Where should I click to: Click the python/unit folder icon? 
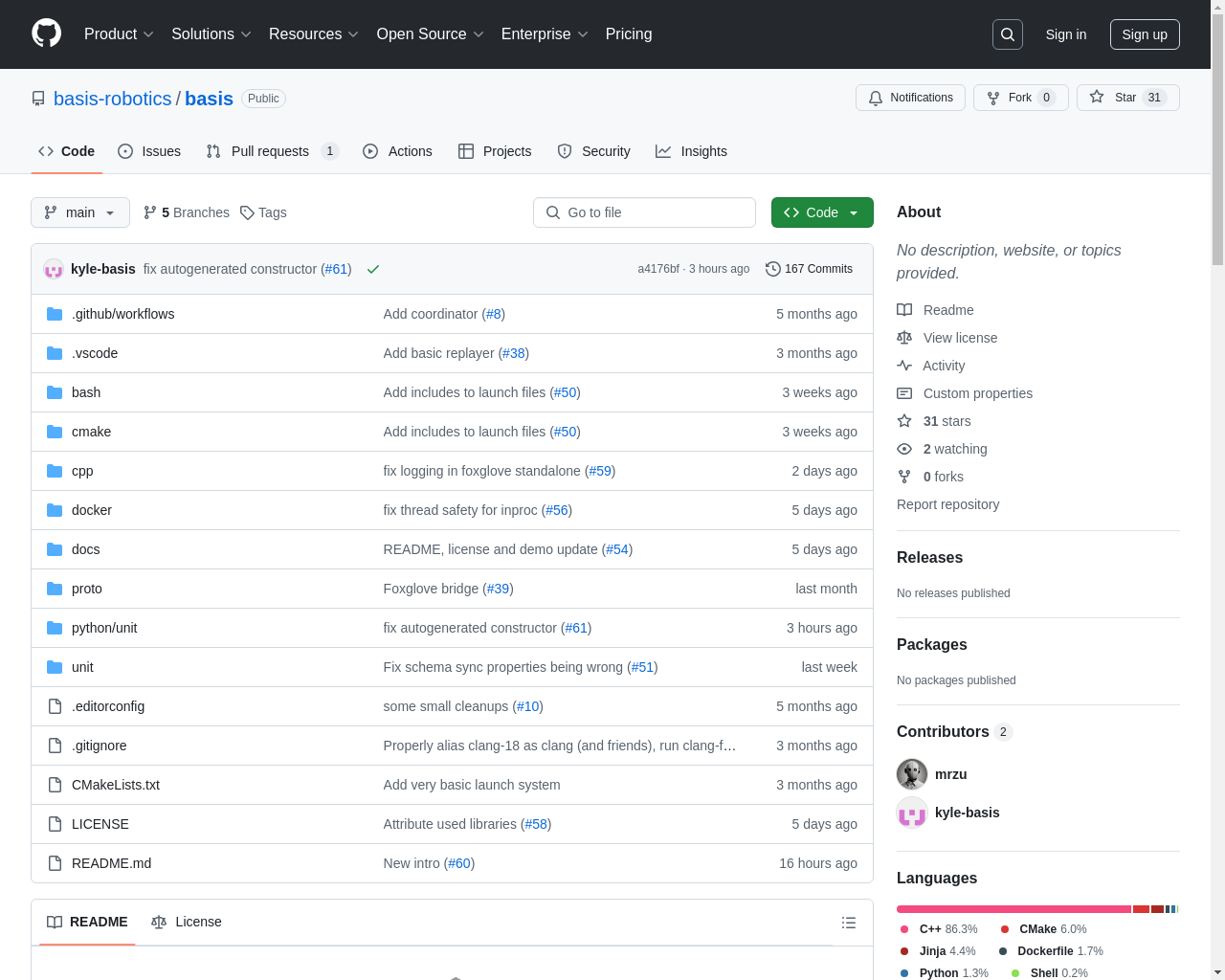(x=55, y=628)
